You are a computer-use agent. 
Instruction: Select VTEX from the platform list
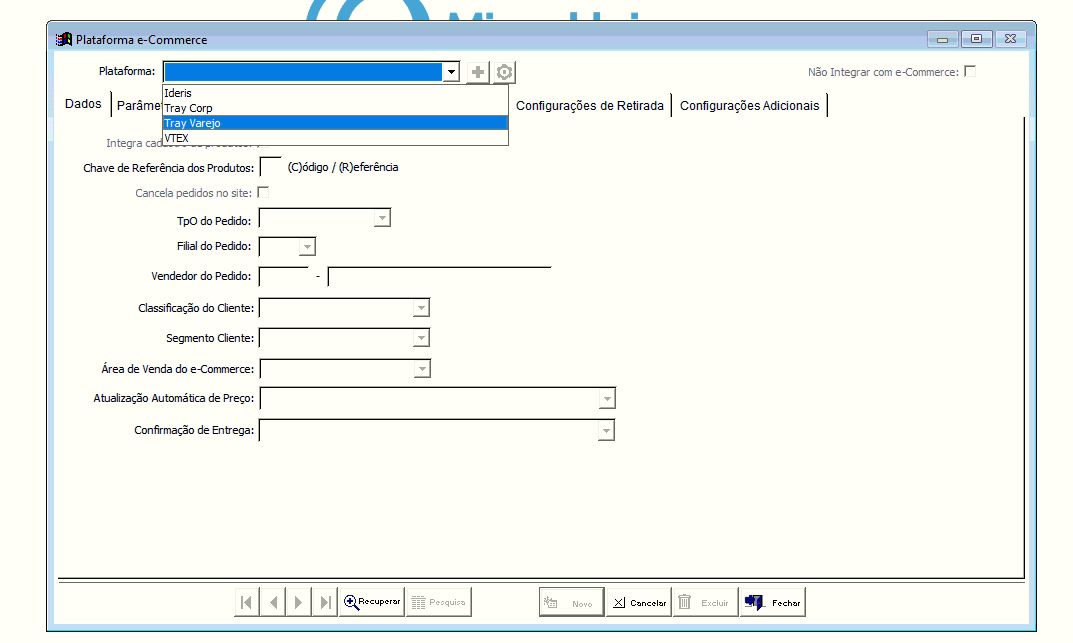point(177,138)
